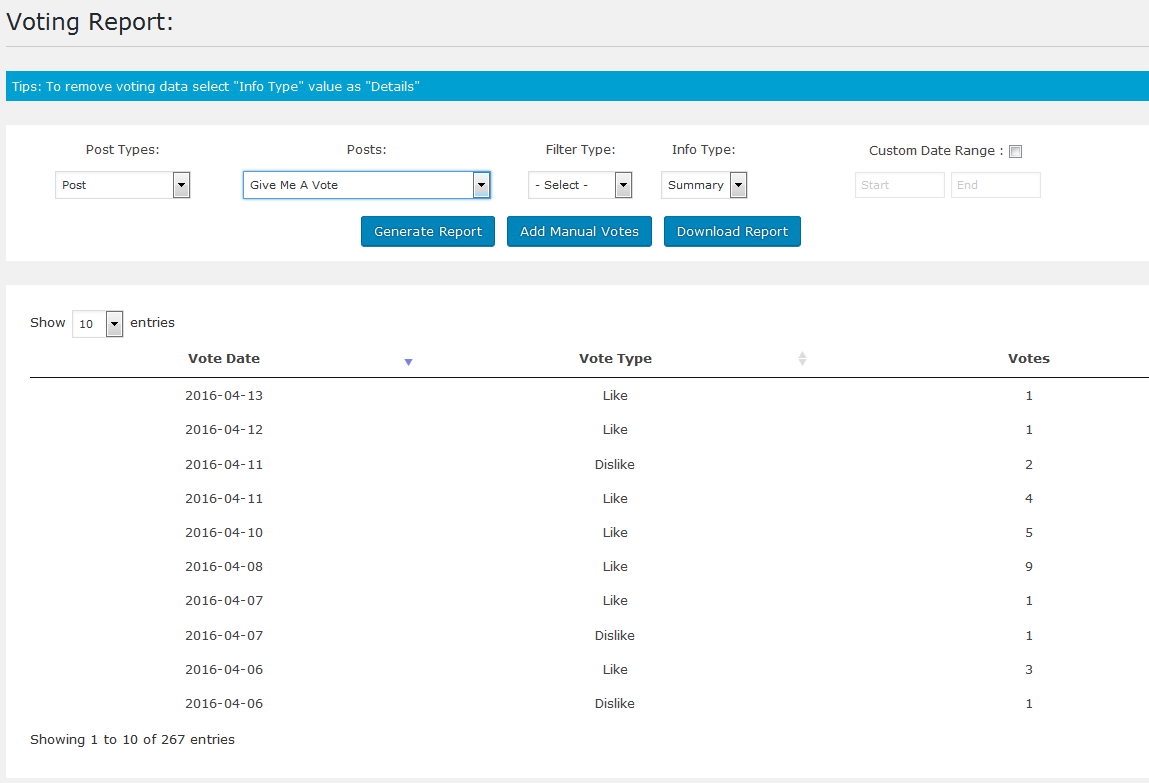The image size is (1149, 783).
Task: Click the Generate Report button
Action: click(427, 231)
